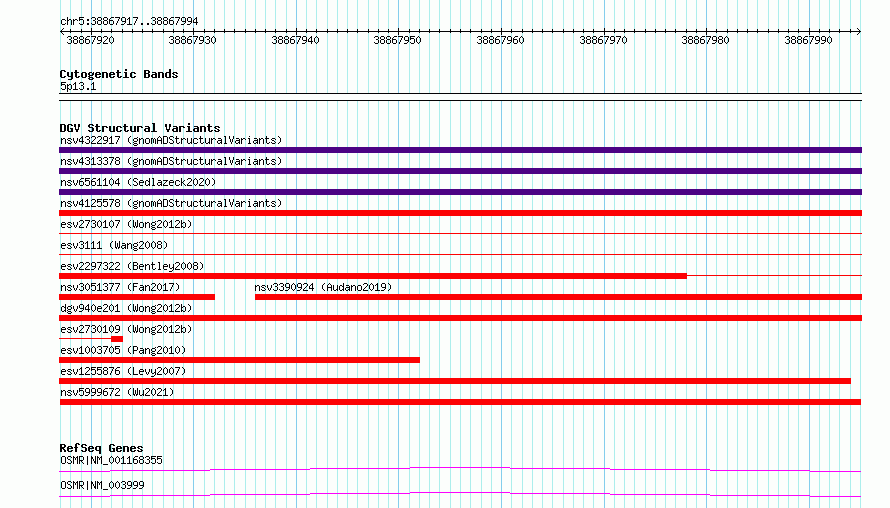Screen dimensions: 890x508
Task: Open variant esv1003705 (Pang2010) label
Action: [123, 350]
